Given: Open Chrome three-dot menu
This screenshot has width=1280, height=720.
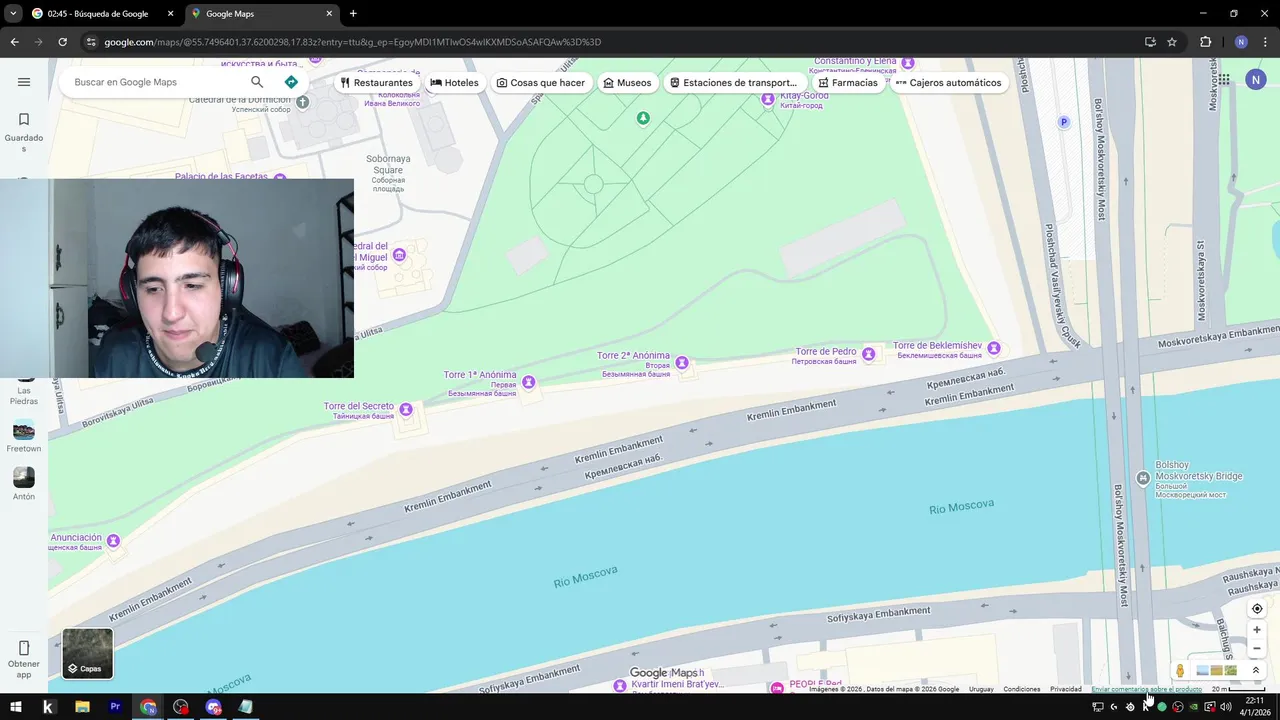Looking at the screenshot, I should (x=1265, y=42).
